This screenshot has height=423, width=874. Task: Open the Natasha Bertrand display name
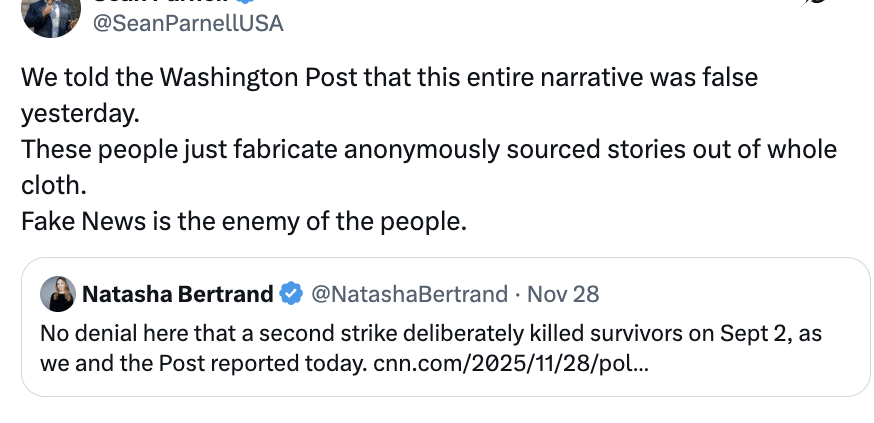178,294
